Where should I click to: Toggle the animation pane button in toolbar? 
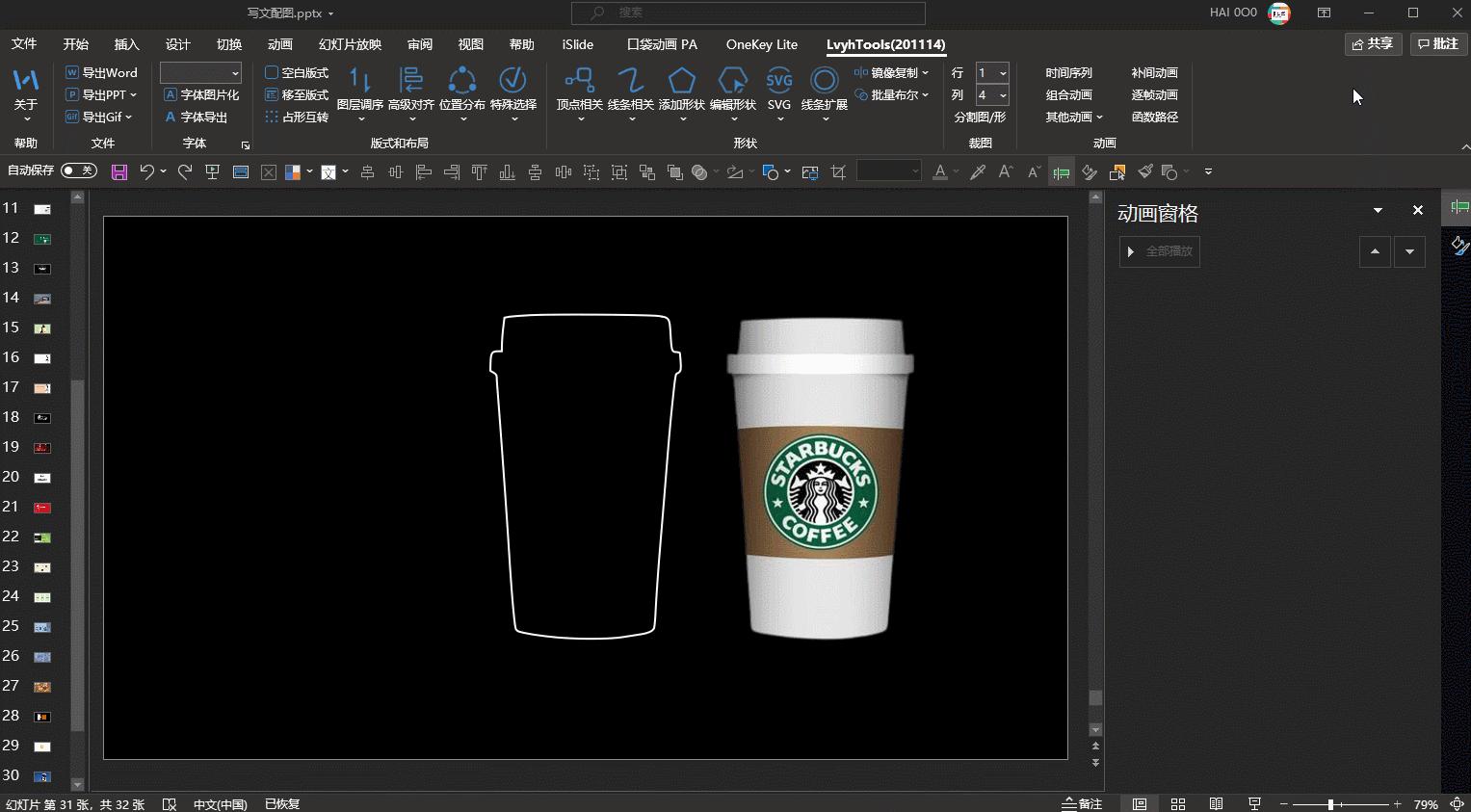coord(1061,172)
